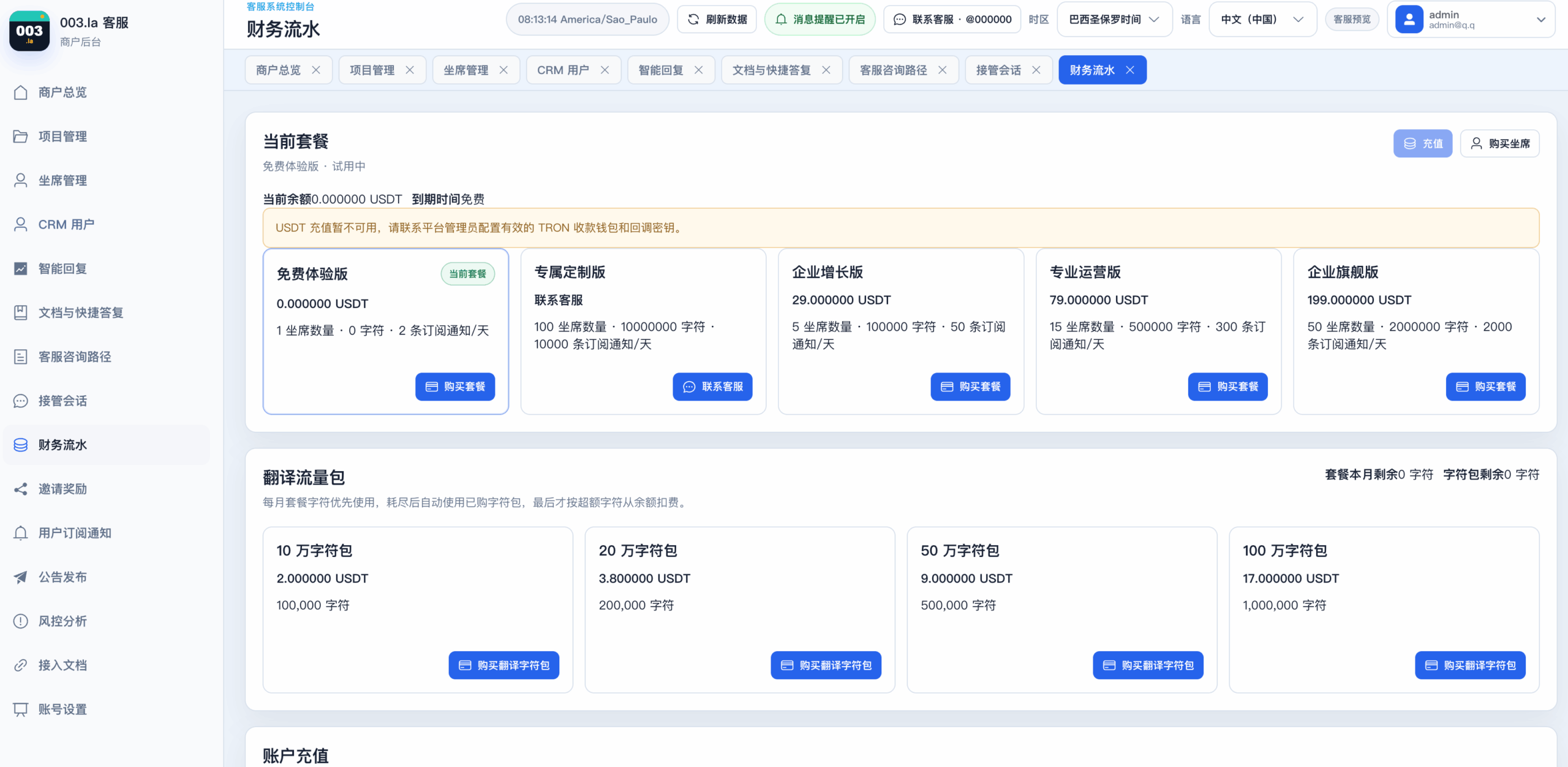This screenshot has width=1568, height=767.
Task: Open the 中文（中国） language dropdown
Action: click(1262, 20)
